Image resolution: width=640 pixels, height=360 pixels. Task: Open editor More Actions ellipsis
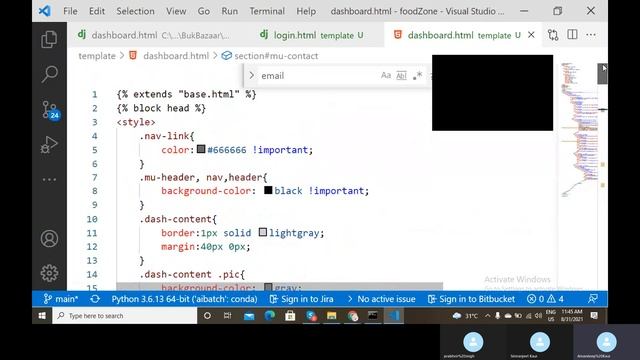point(591,35)
